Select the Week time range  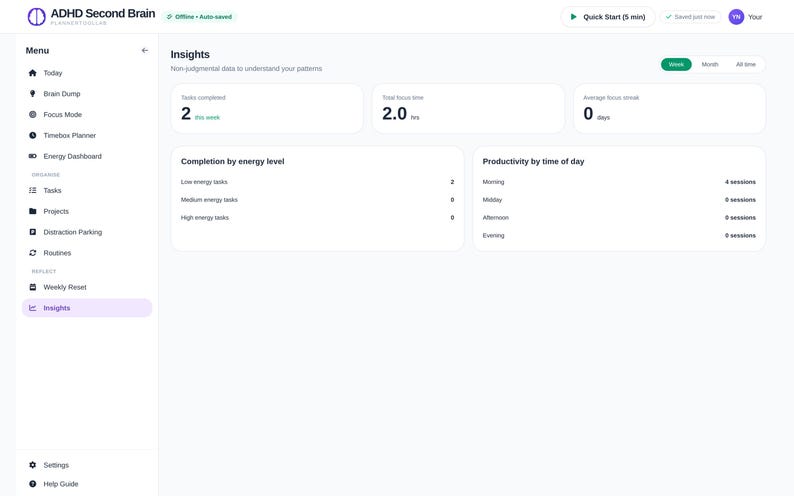coord(676,64)
